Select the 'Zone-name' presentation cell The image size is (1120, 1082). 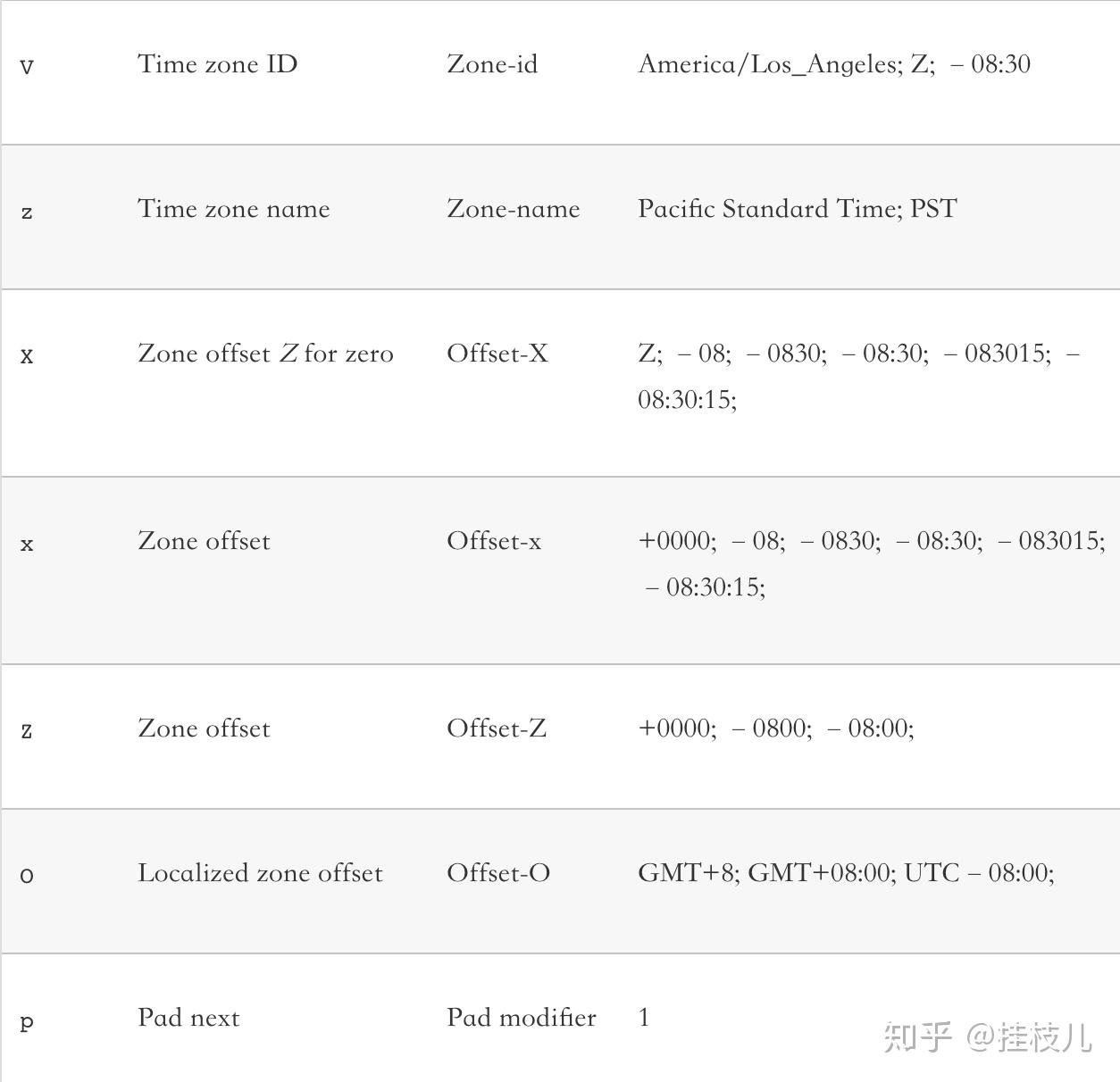pos(514,209)
